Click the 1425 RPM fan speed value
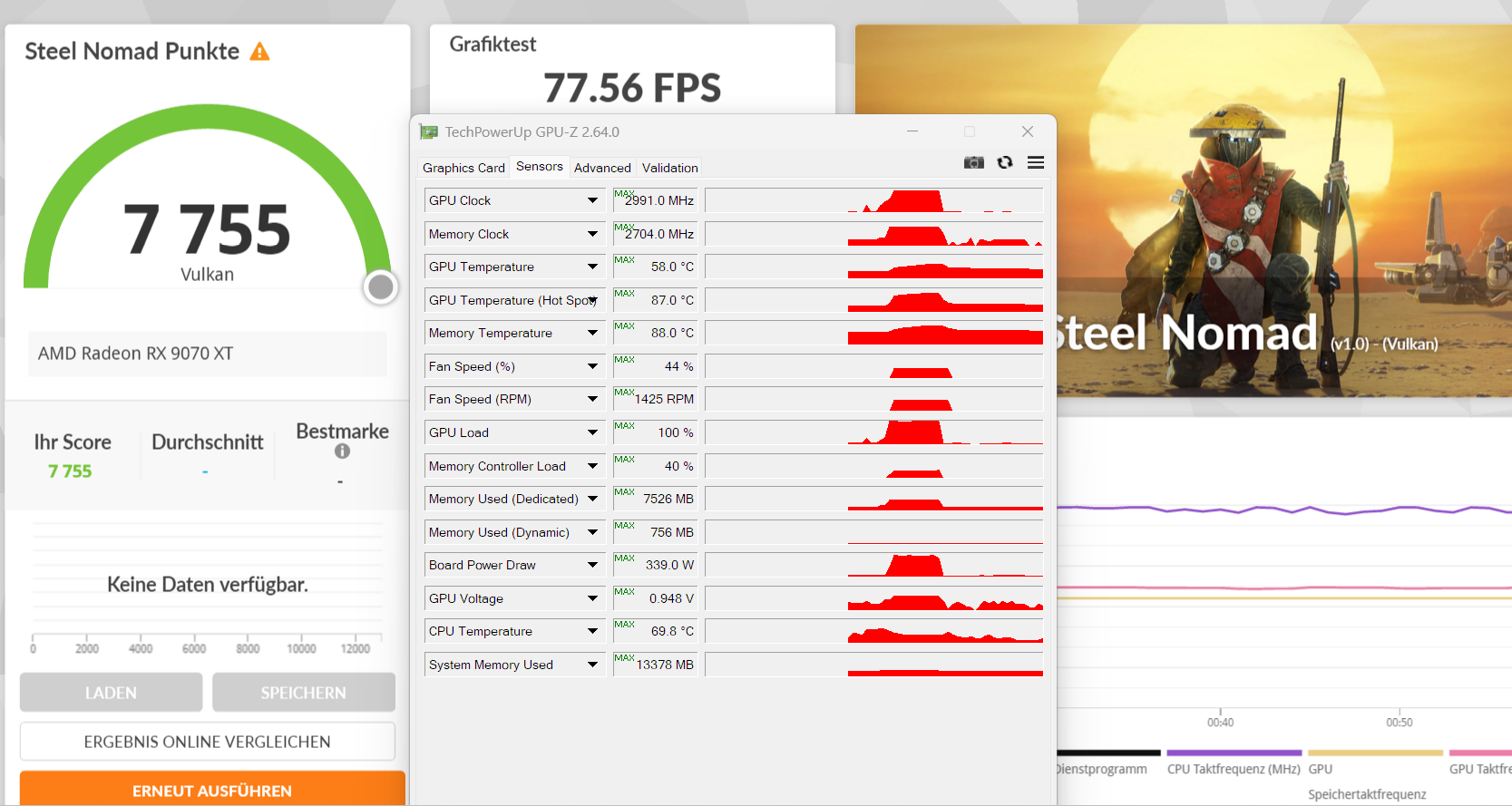Screen dimensions: 1512x806 click(x=655, y=399)
